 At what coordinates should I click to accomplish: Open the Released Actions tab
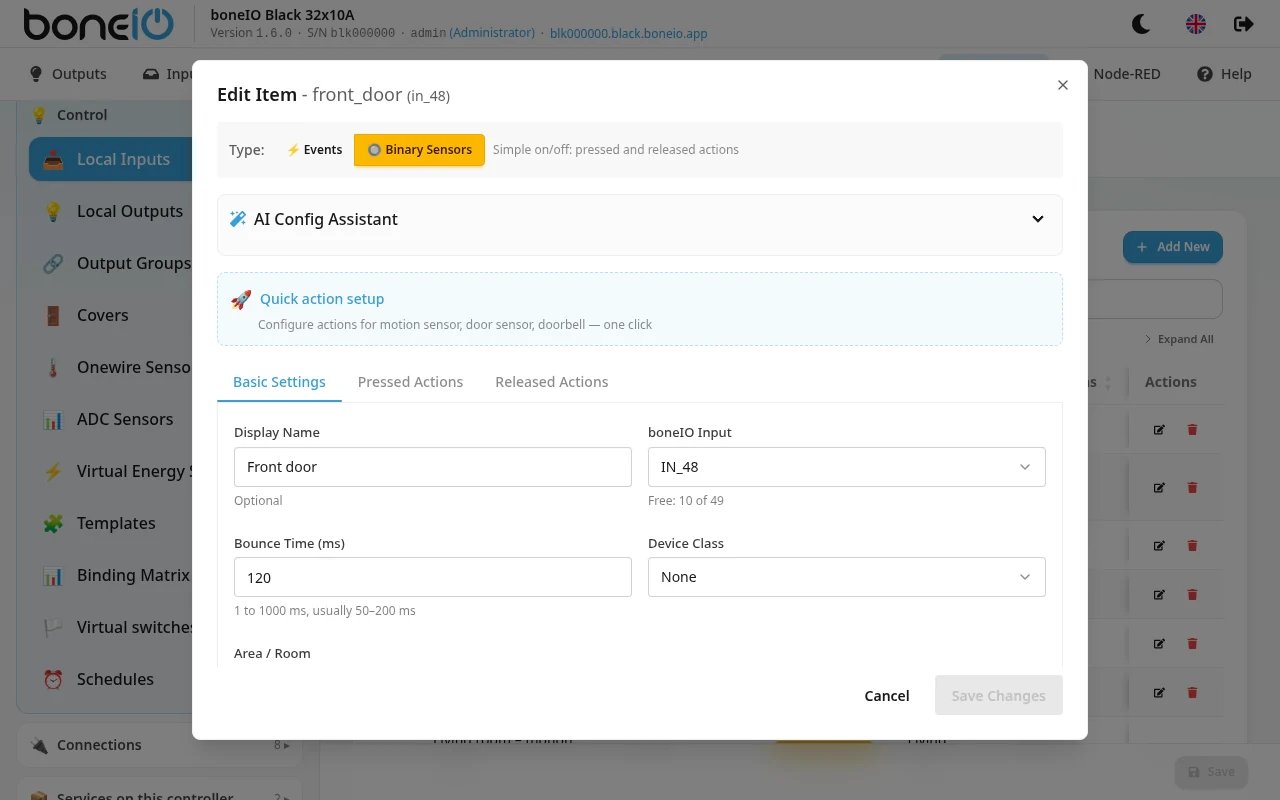[x=552, y=382]
